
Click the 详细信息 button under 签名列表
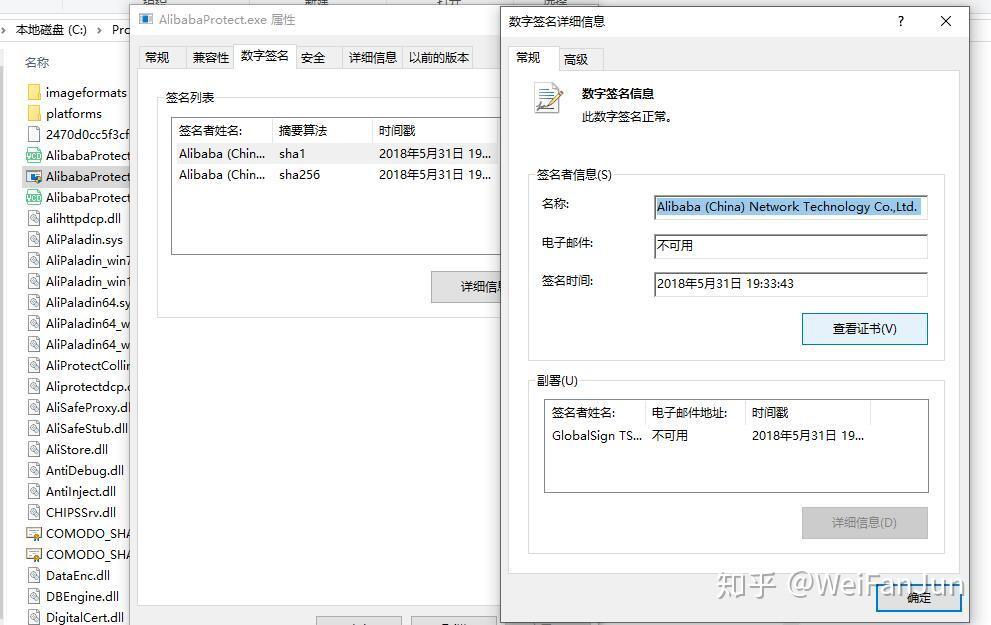coord(466,287)
